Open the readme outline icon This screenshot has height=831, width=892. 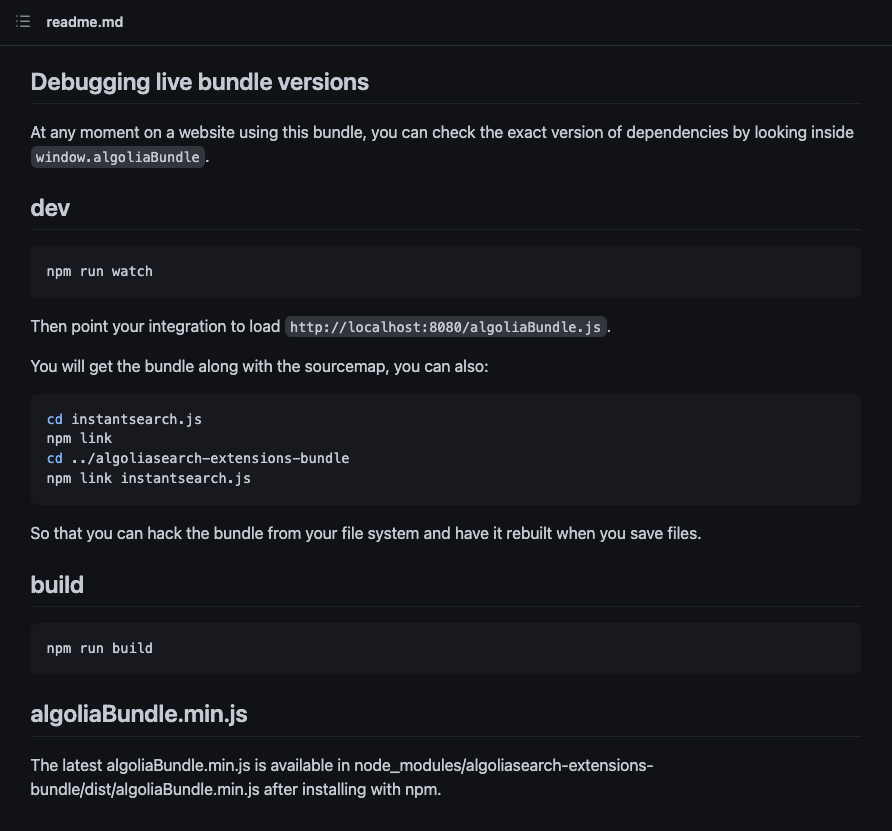[23, 22]
